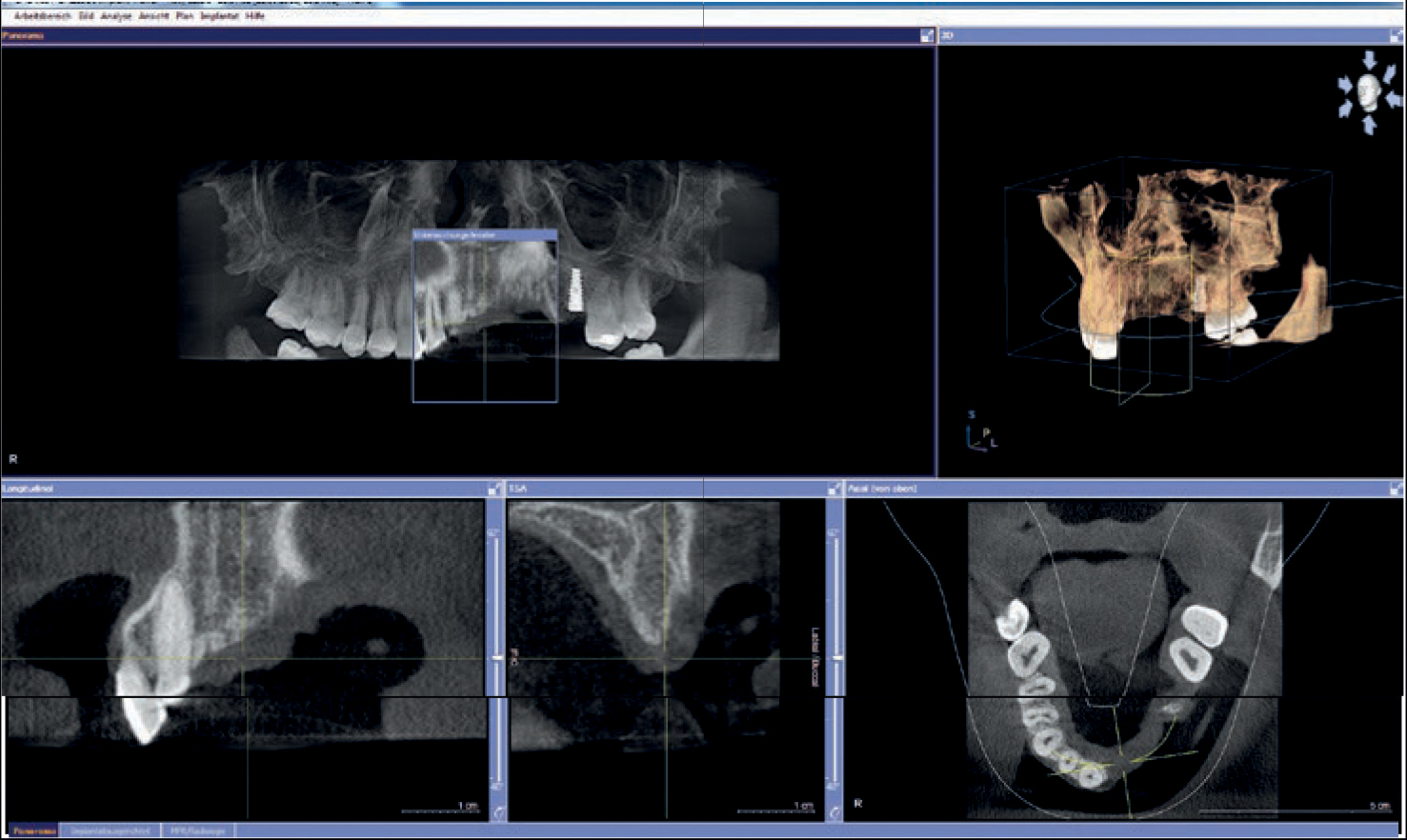Screen dimensions: 1407x840
Task: Maximize the TSA view pane
Action: tap(834, 489)
